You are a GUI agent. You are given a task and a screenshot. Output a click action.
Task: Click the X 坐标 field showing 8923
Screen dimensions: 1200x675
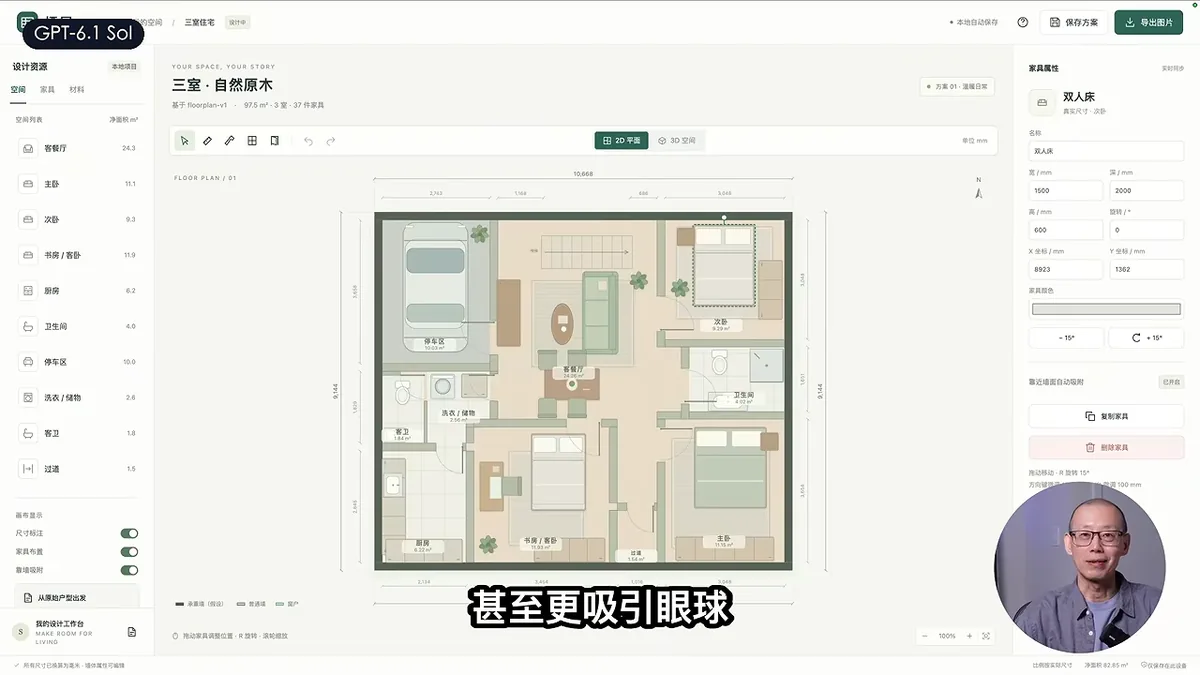(x=1066, y=270)
